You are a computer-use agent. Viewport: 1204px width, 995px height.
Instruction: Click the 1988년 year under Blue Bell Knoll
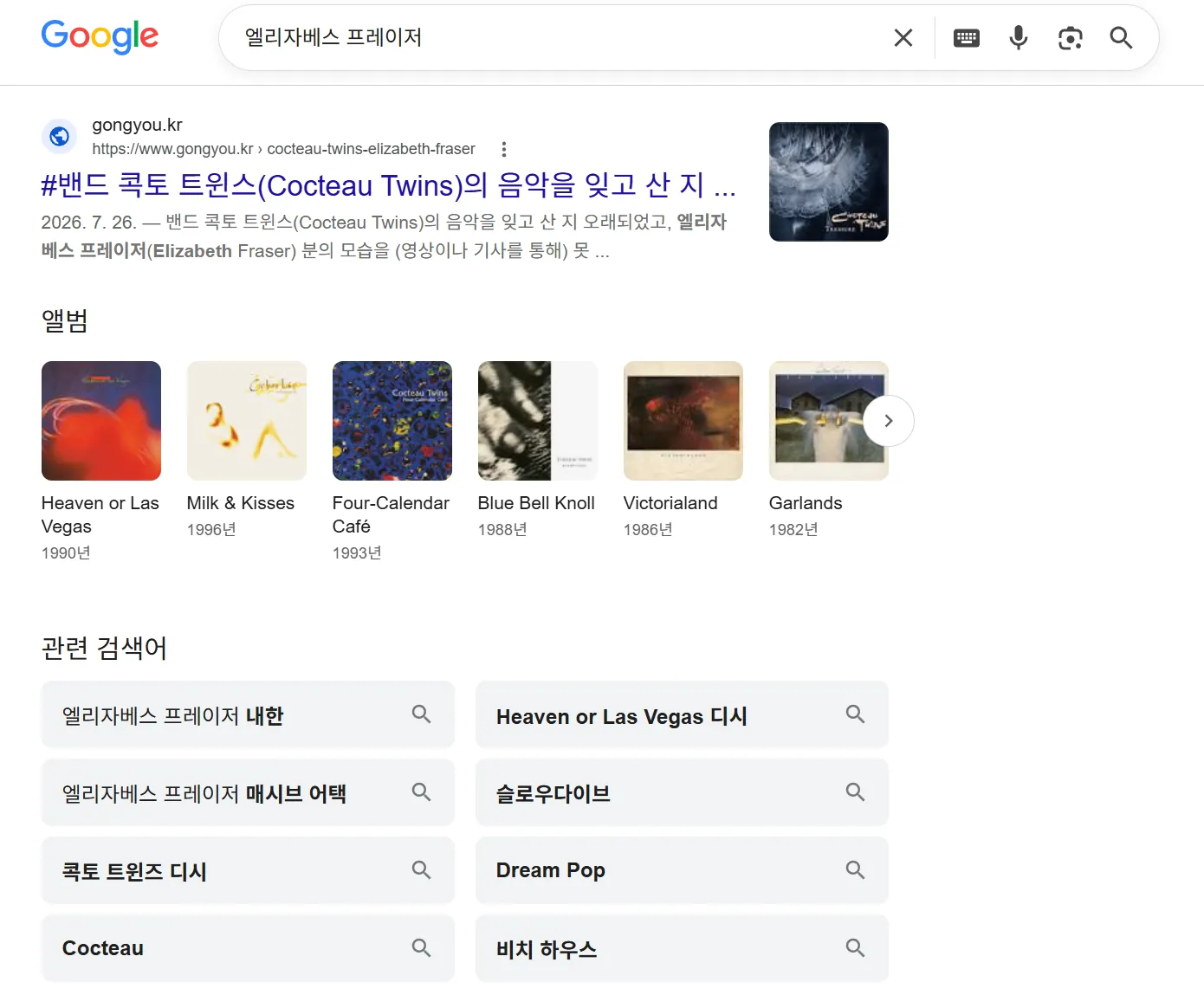[502, 529]
